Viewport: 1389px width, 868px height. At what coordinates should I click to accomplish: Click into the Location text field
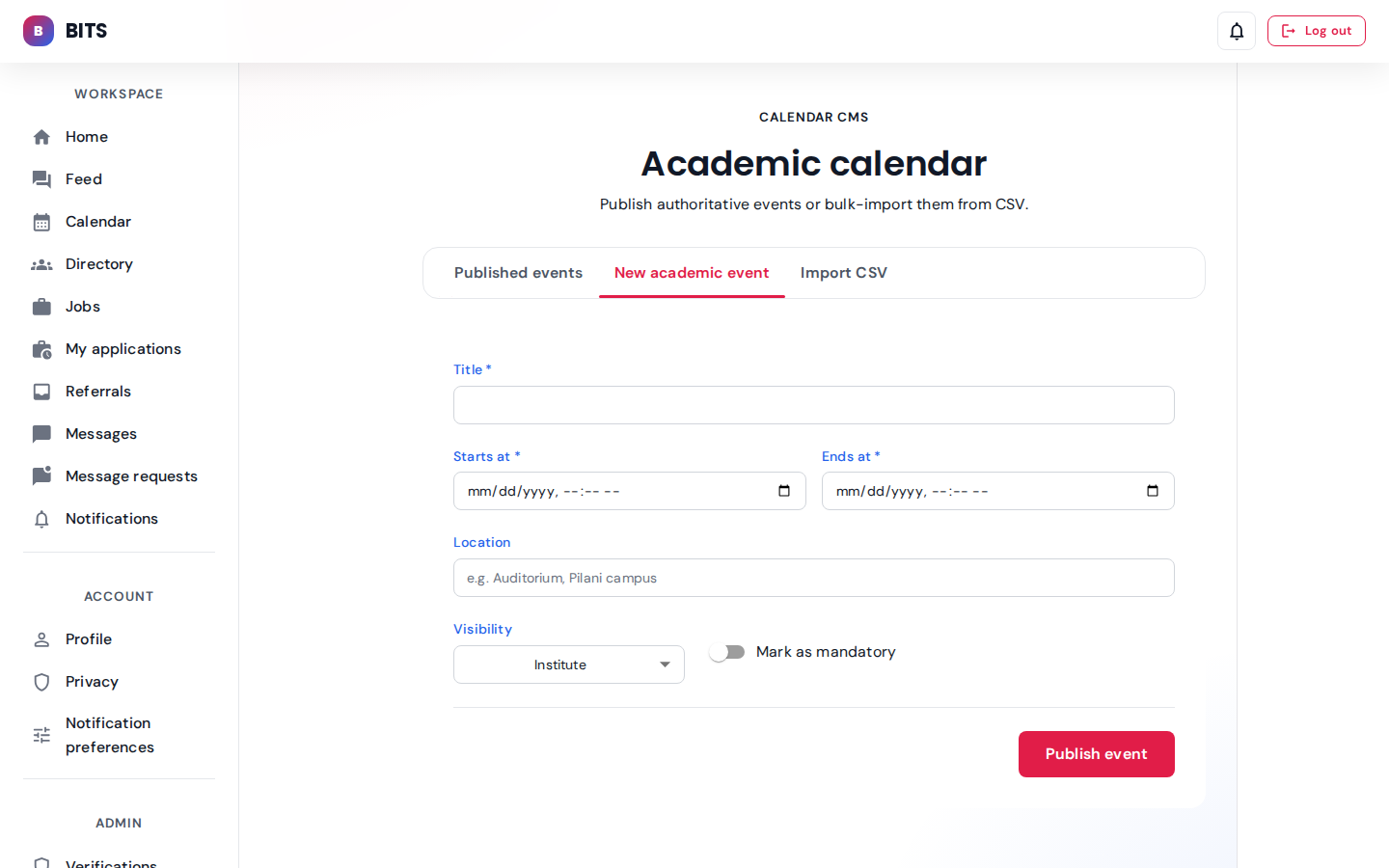(x=813, y=578)
